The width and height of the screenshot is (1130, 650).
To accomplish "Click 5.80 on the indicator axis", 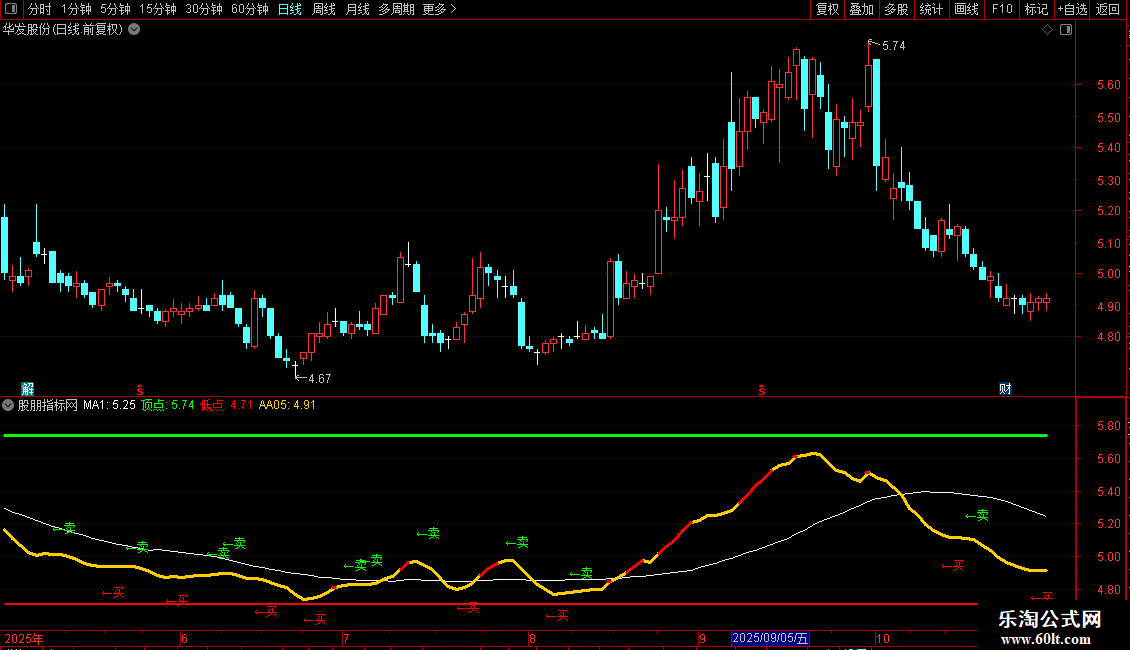I will tap(1108, 426).
